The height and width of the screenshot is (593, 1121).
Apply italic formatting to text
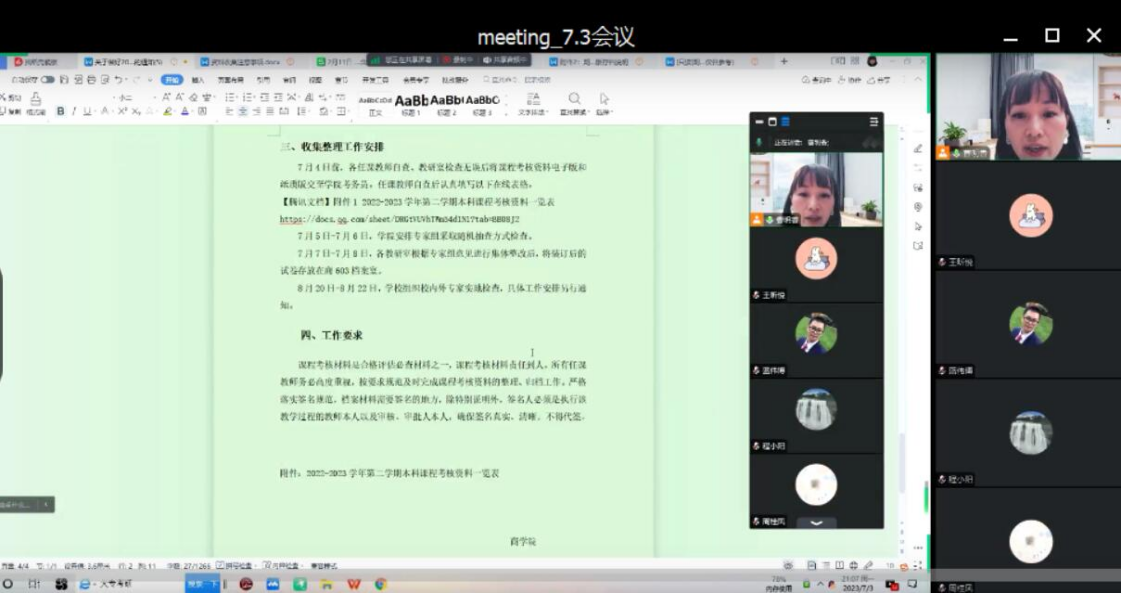[x=73, y=111]
